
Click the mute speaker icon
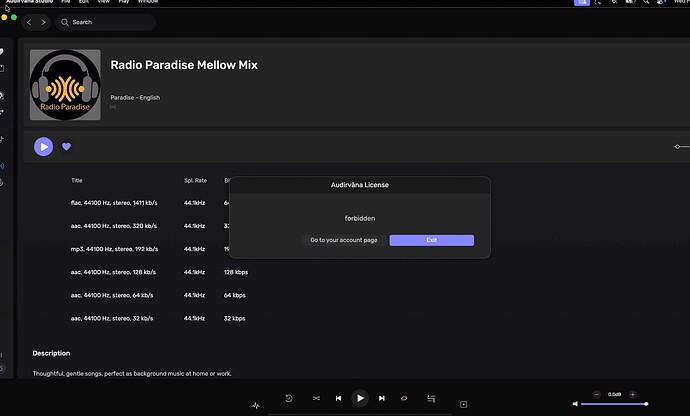pos(575,404)
